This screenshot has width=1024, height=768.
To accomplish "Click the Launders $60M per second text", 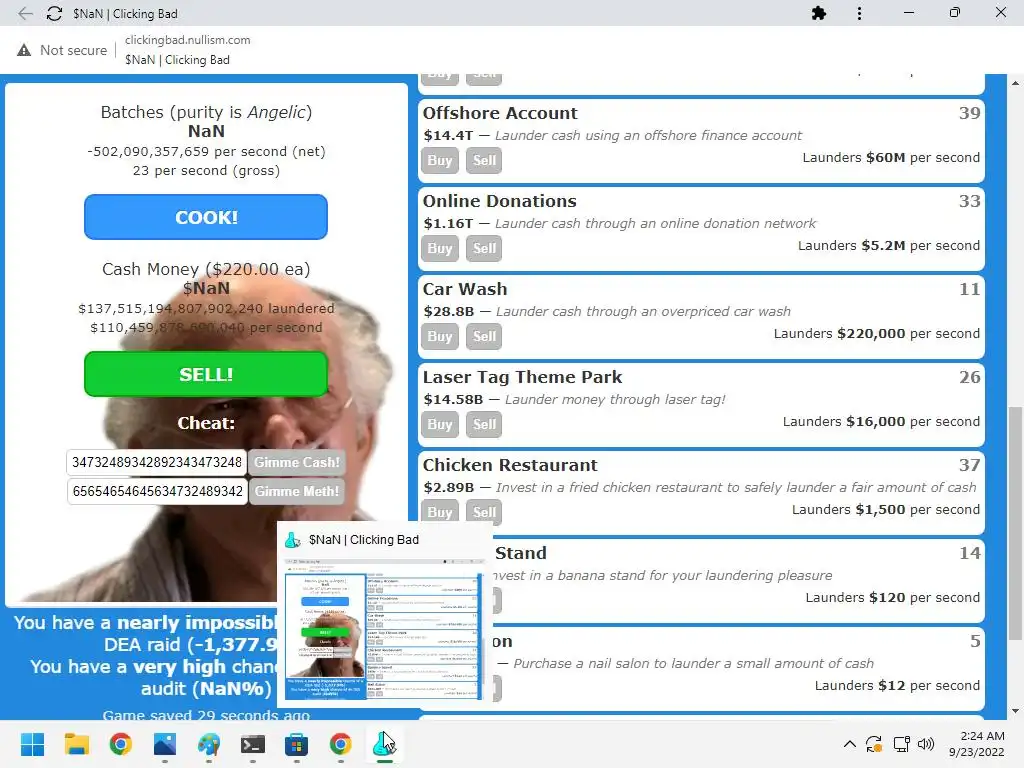I will (x=891, y=157).
